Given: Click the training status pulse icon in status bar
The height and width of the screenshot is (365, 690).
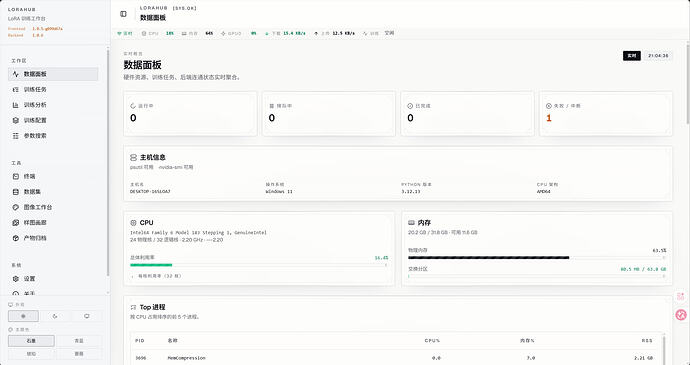Looking at the screenshot, I should (365, 33).
